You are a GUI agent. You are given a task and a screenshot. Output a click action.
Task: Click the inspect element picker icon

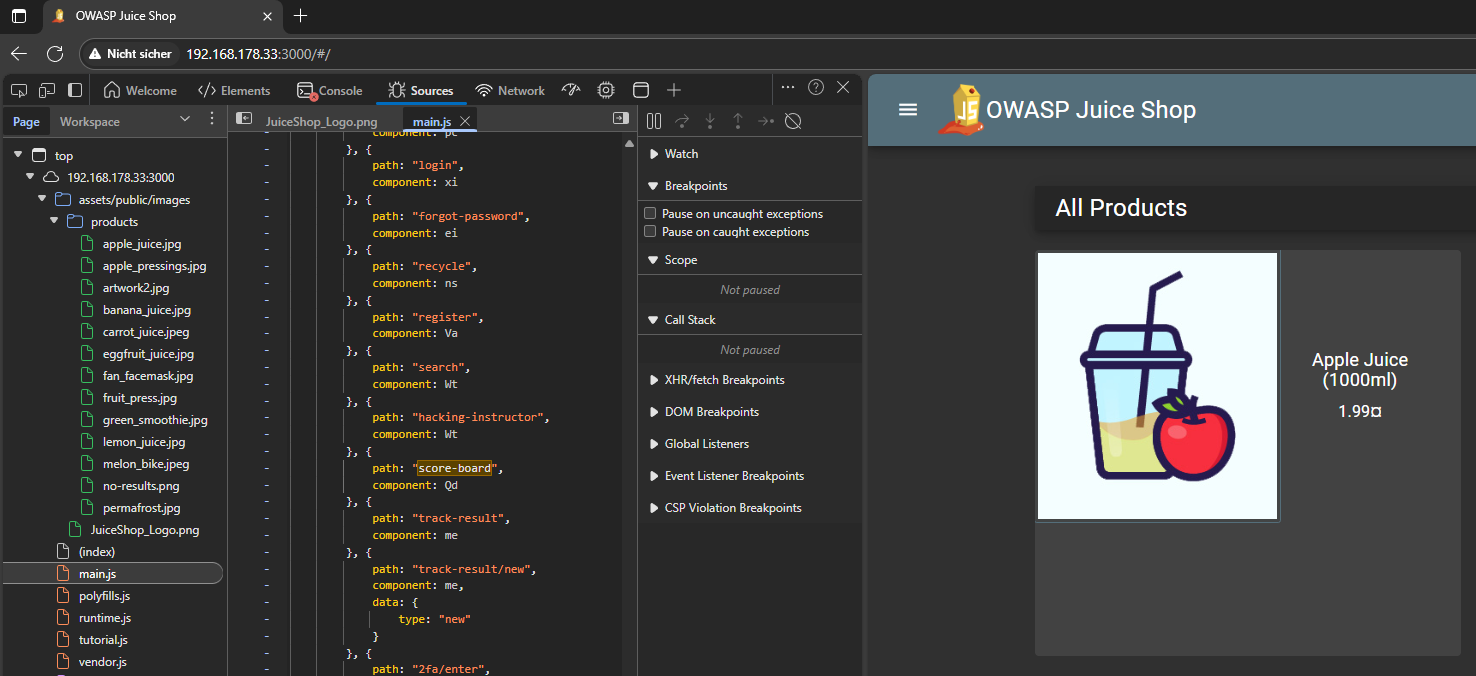(19, 90)
